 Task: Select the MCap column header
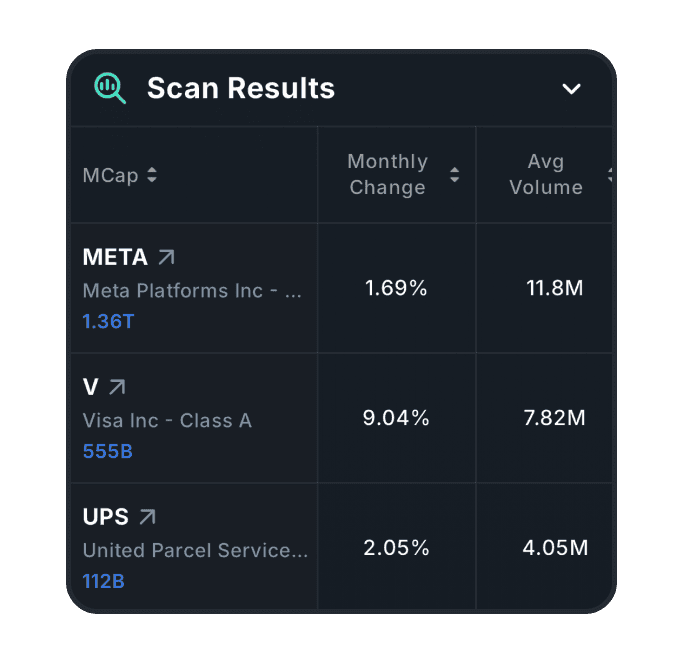click(110, 175)
